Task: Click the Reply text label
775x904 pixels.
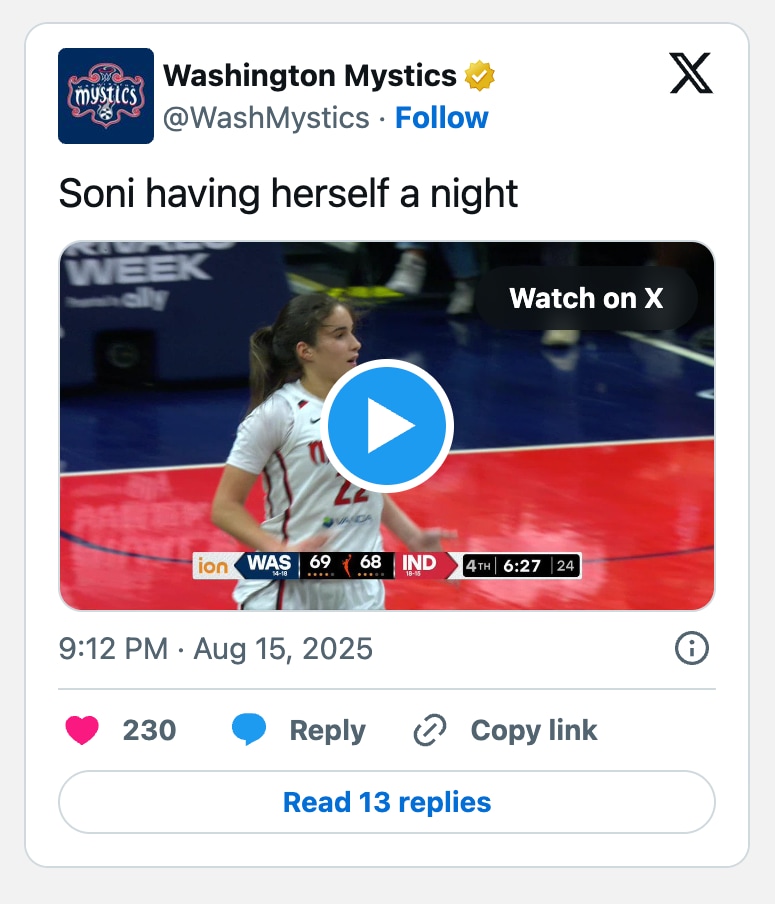Action: point(327,731)
